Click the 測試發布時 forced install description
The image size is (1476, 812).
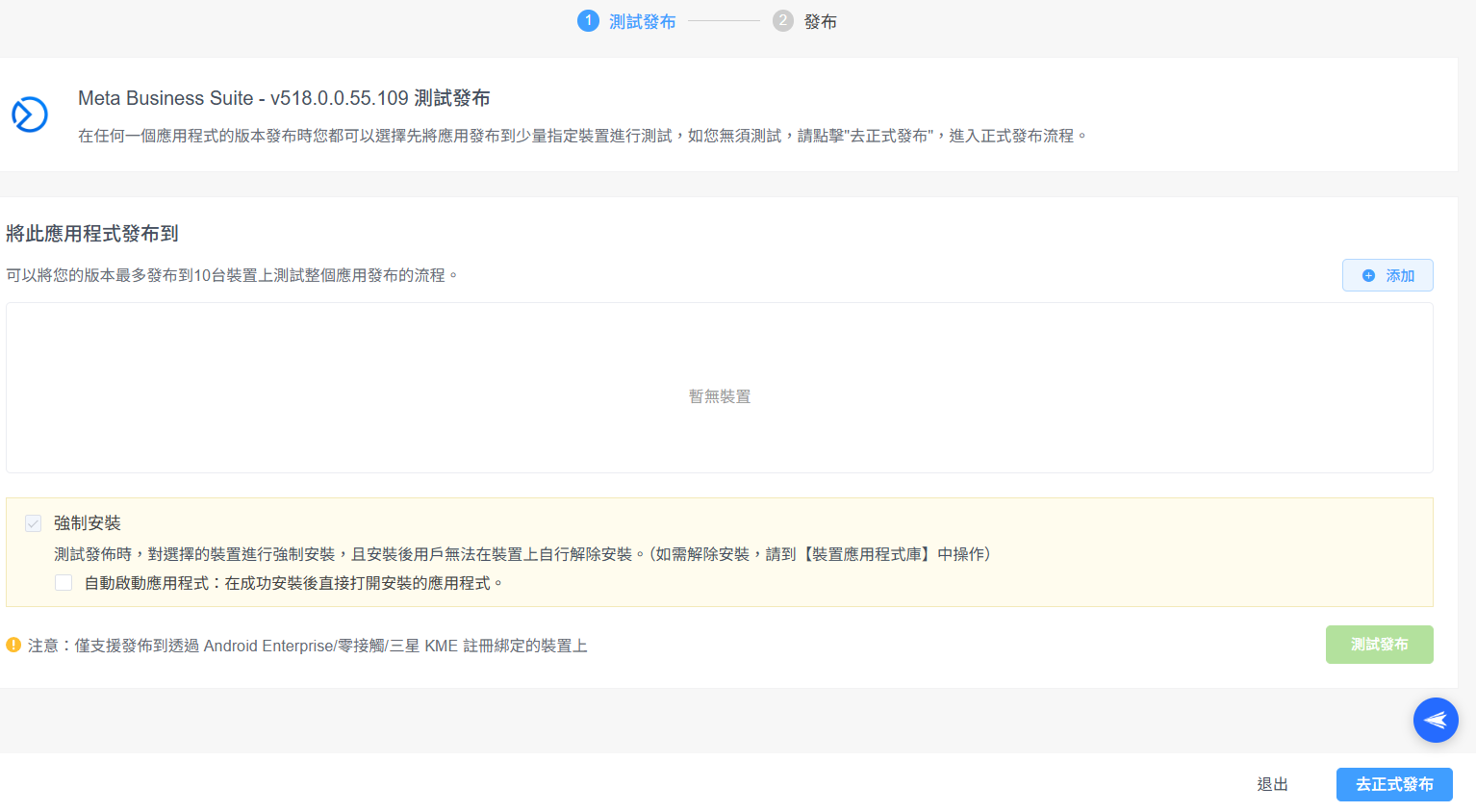[x=522, y=554]
